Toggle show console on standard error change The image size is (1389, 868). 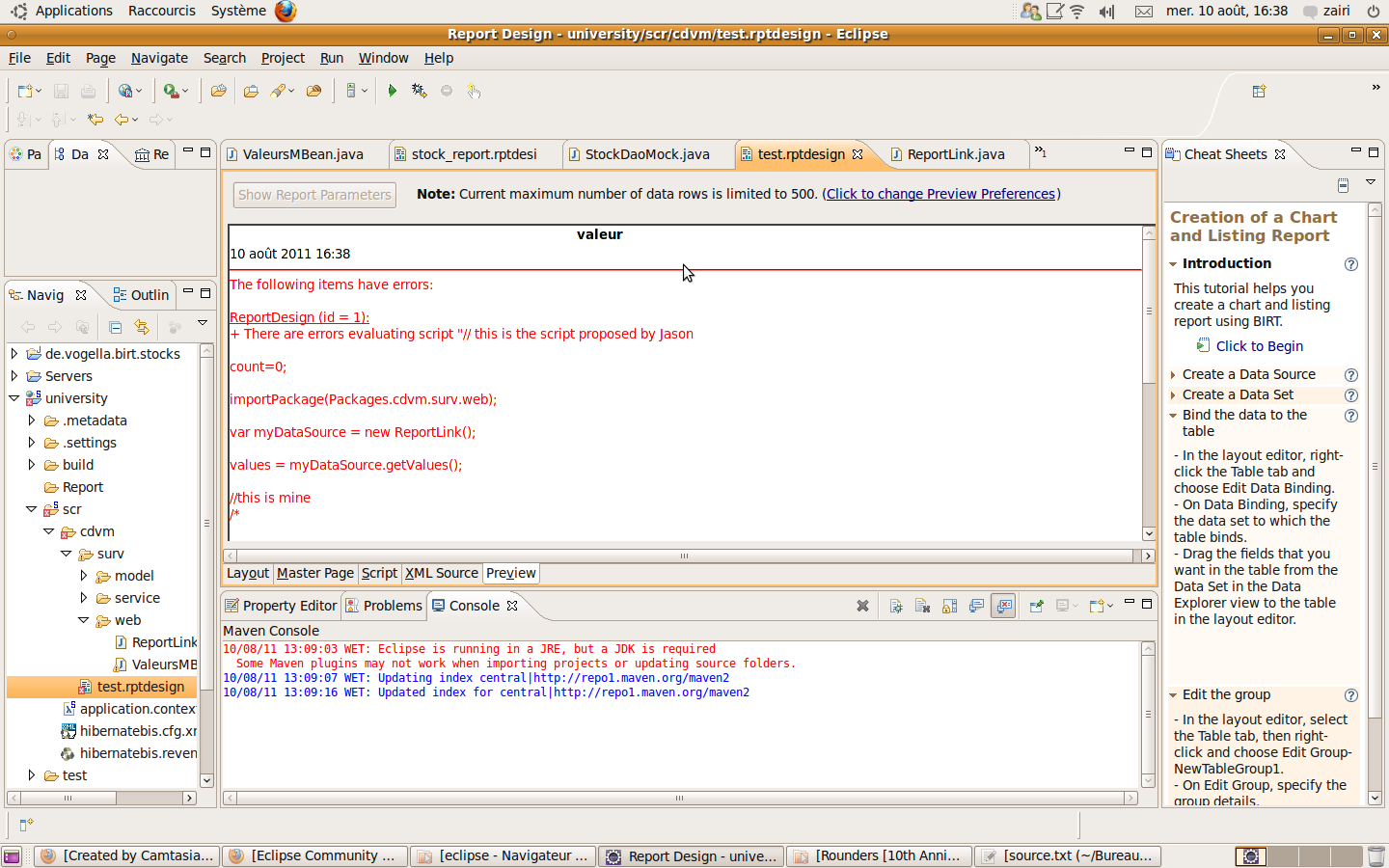click(1004, 606)
